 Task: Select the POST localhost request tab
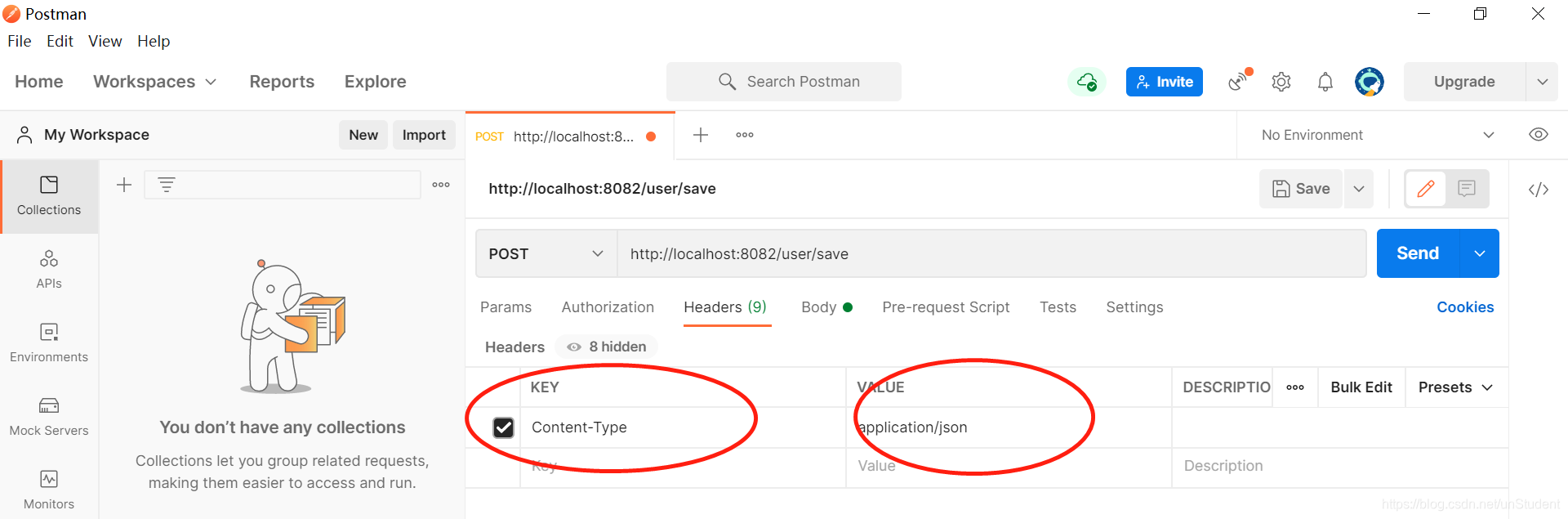click(x=570, y=136)
